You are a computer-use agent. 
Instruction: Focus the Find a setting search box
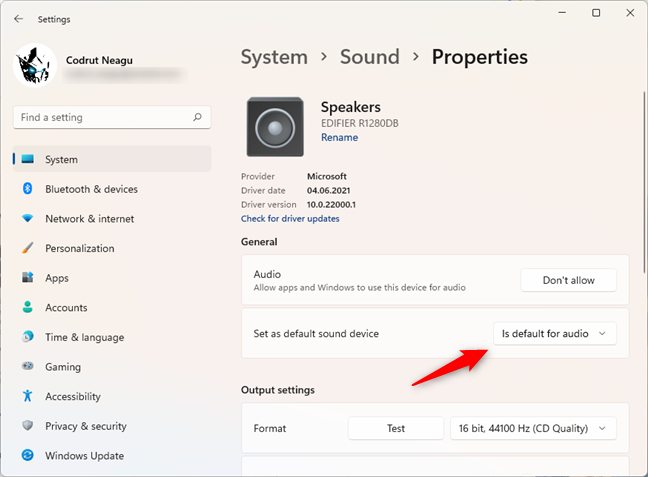(100, 117)
